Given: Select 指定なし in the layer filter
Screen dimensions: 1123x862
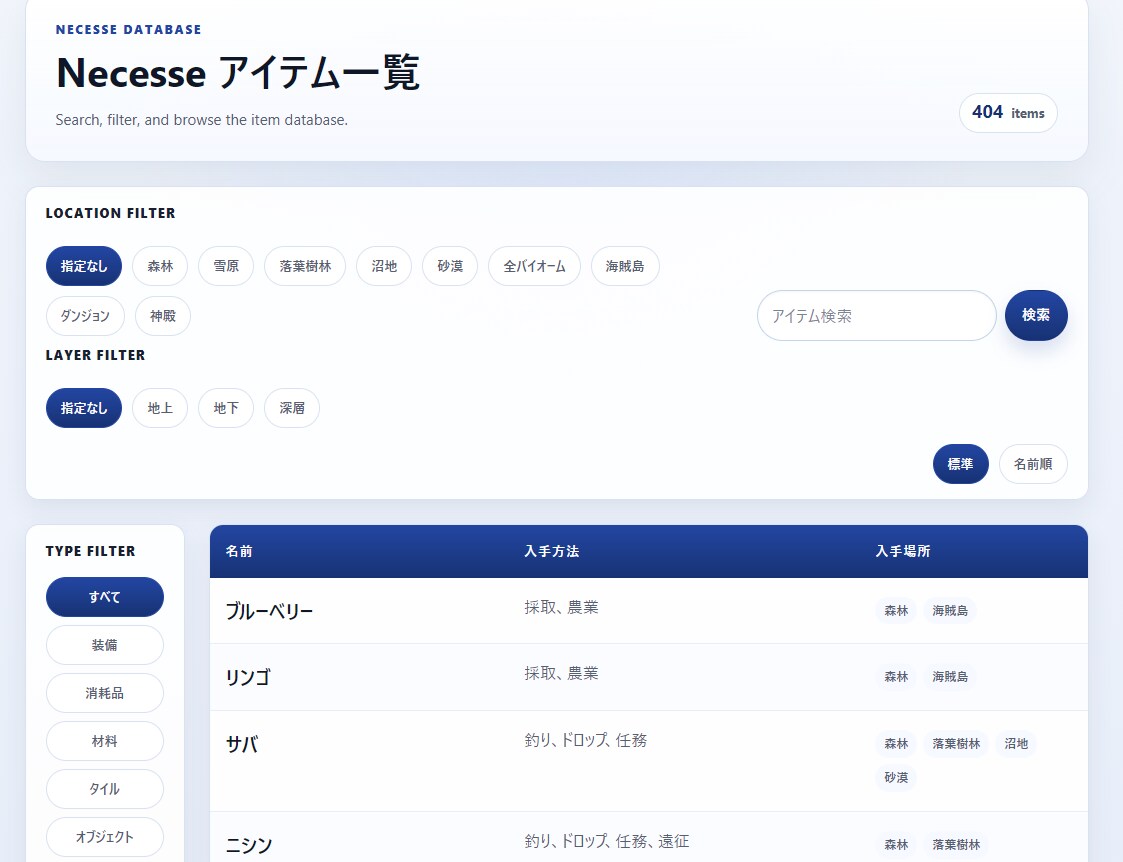Looking at the screenshot, I should point(84,408).
